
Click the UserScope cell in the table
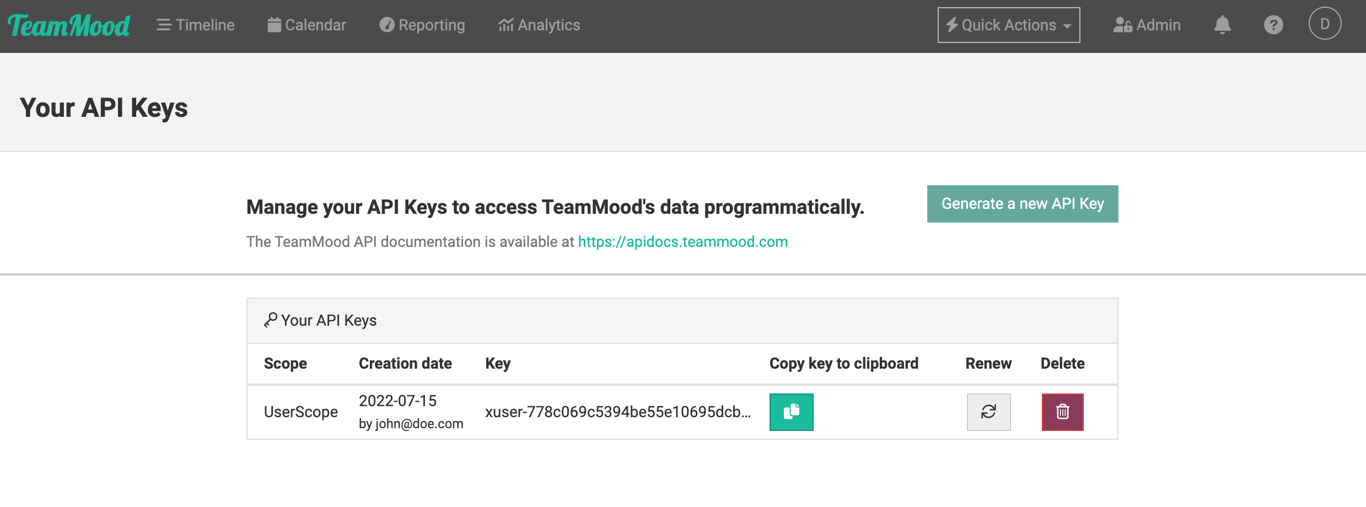(301, 412)
